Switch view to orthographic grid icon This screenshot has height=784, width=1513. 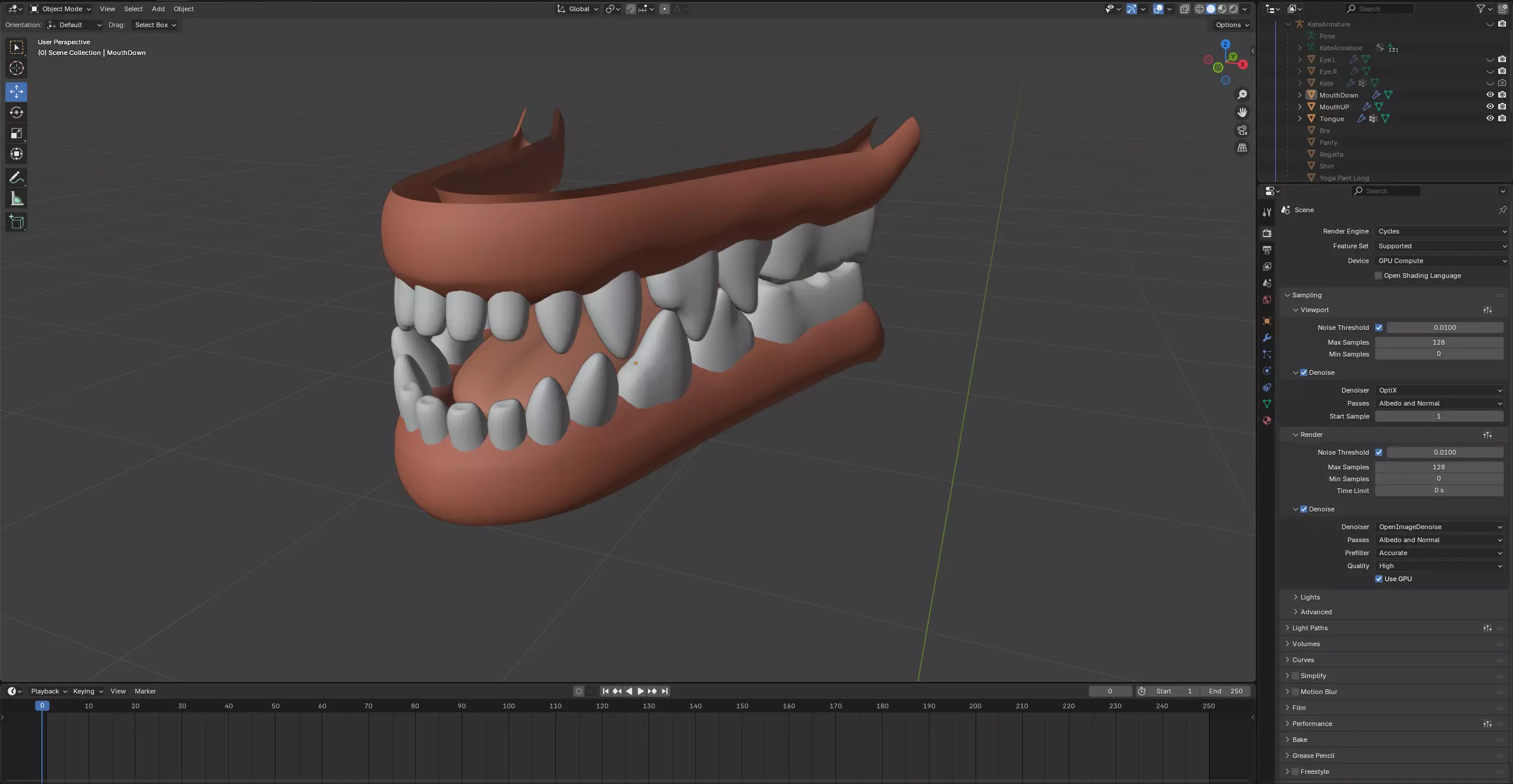(1242, 148)
